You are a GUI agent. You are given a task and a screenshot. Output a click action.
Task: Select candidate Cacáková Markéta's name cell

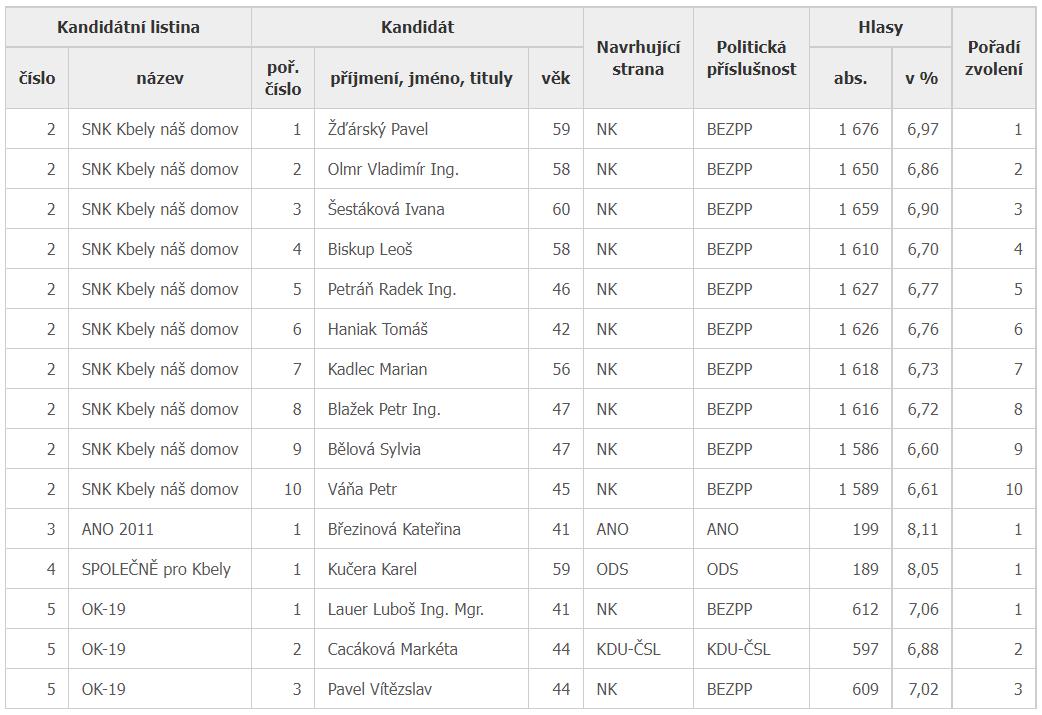point(392,649)
